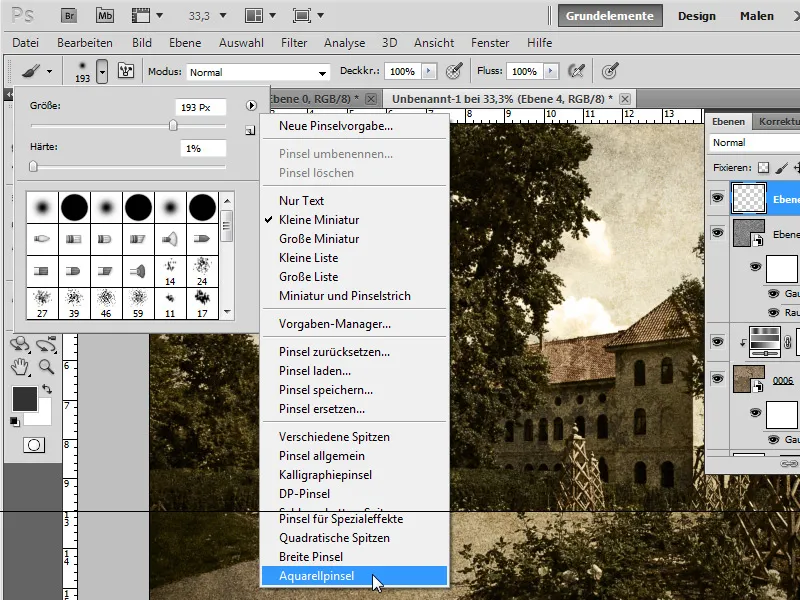Image resolution: width=800 pixels, height=600 pixels.
Task: Click the Größe size slider handle
Action: pos(173,125)
